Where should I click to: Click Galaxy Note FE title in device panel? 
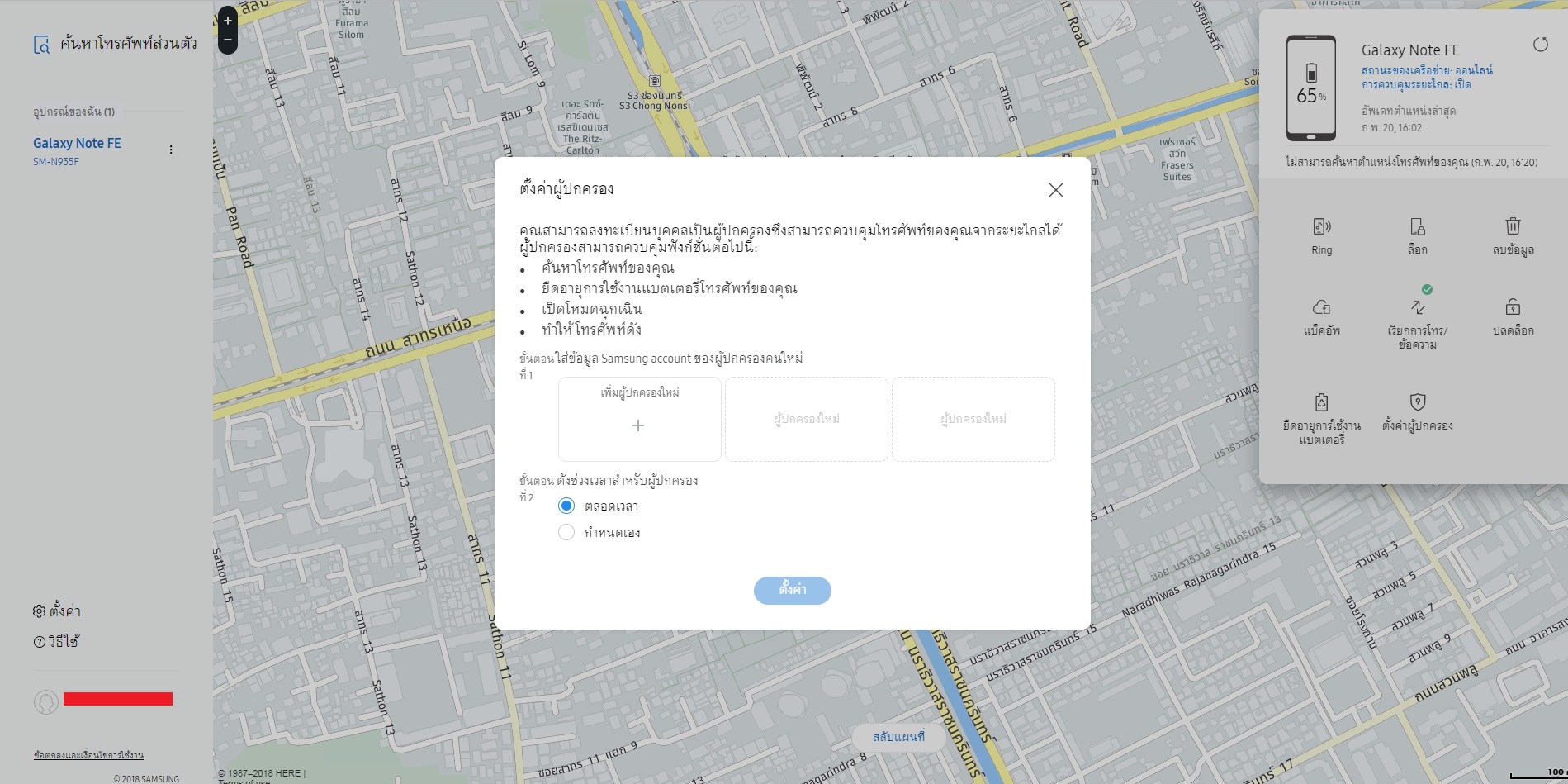(1410, 50)
